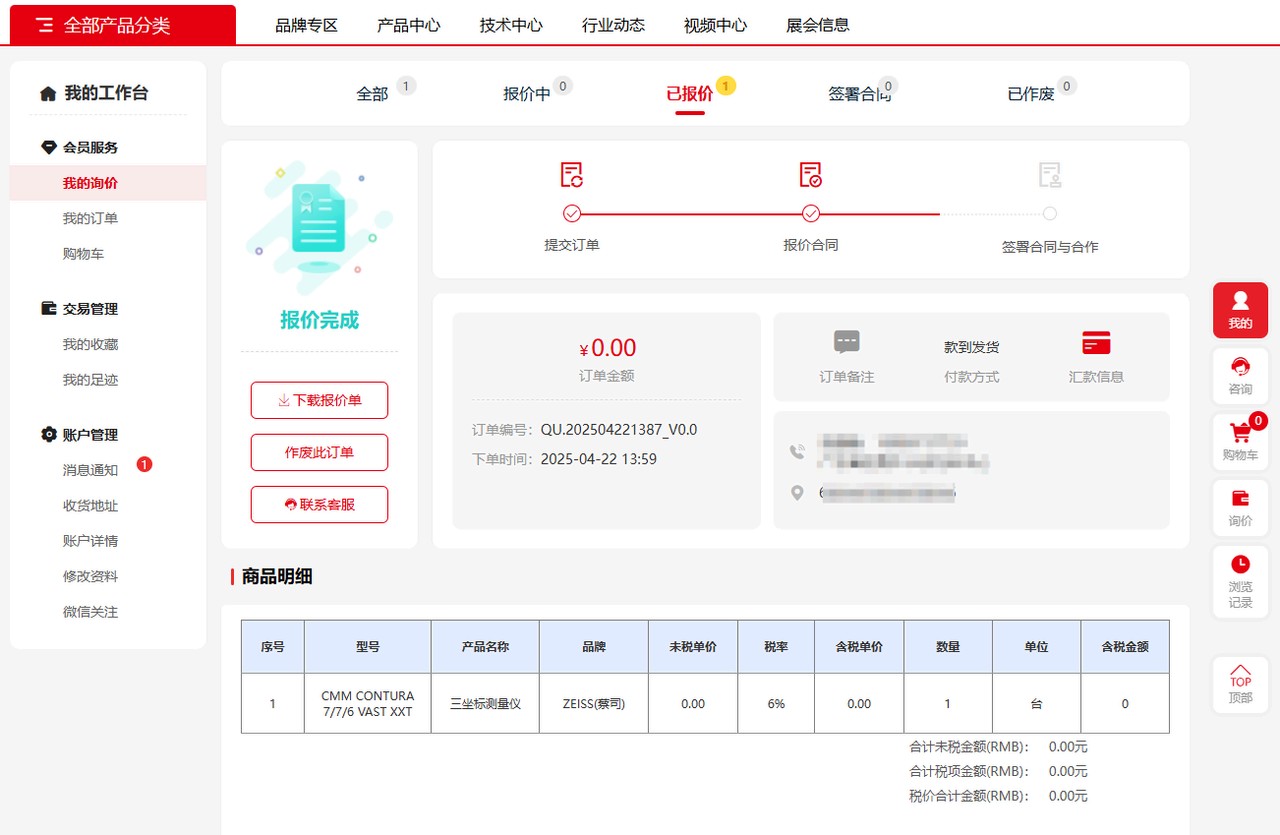Switch to the 报价中 tab

point(527,94)
